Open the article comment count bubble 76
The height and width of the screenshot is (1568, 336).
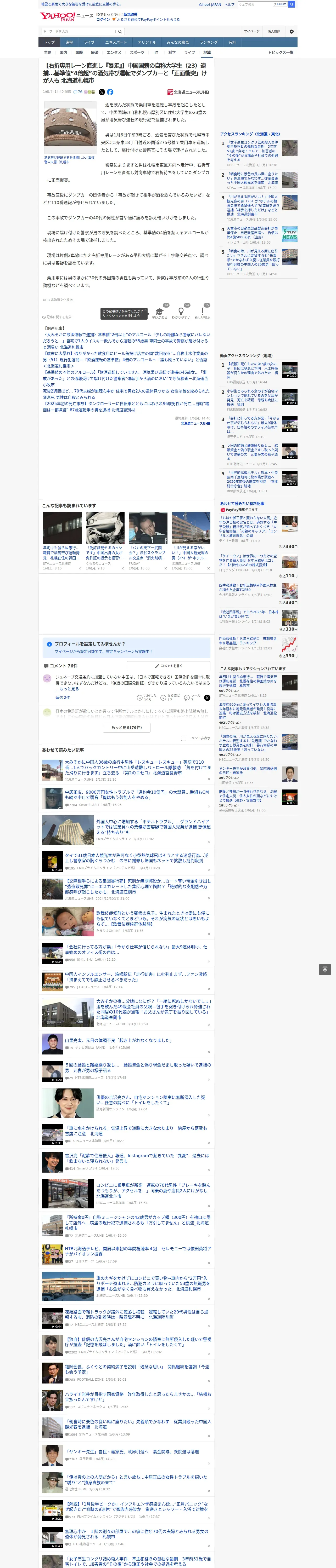pos(78,92)
